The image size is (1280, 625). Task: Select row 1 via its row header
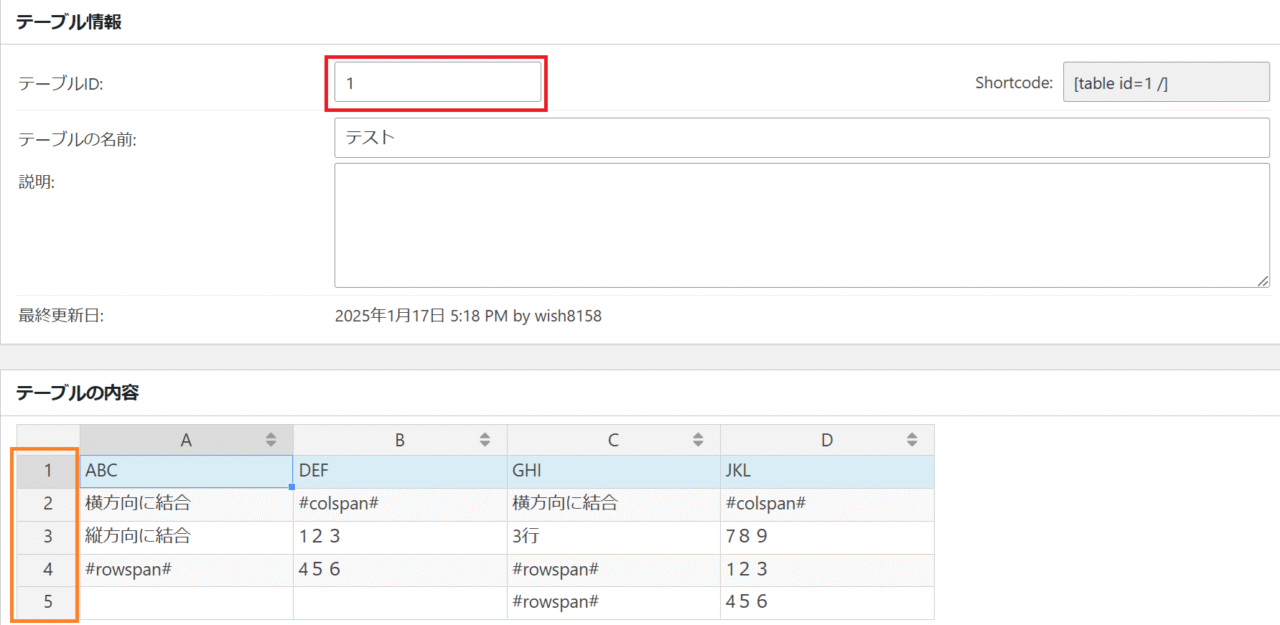tap(48, 471)
